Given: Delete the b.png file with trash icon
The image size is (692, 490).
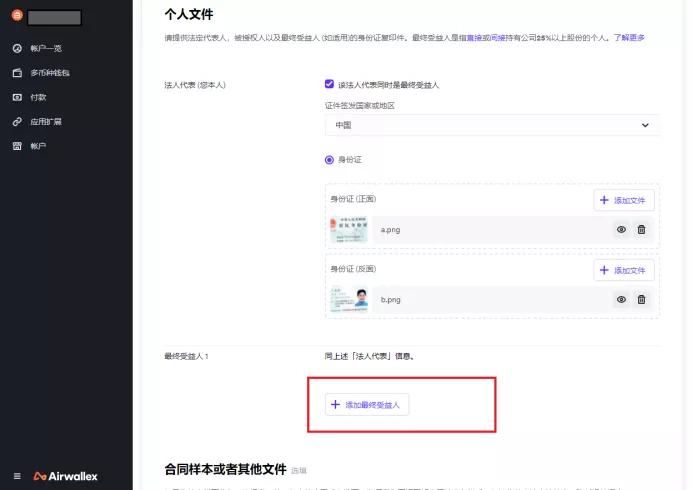Looking at the screenshot, I should [x=641, y=299].
